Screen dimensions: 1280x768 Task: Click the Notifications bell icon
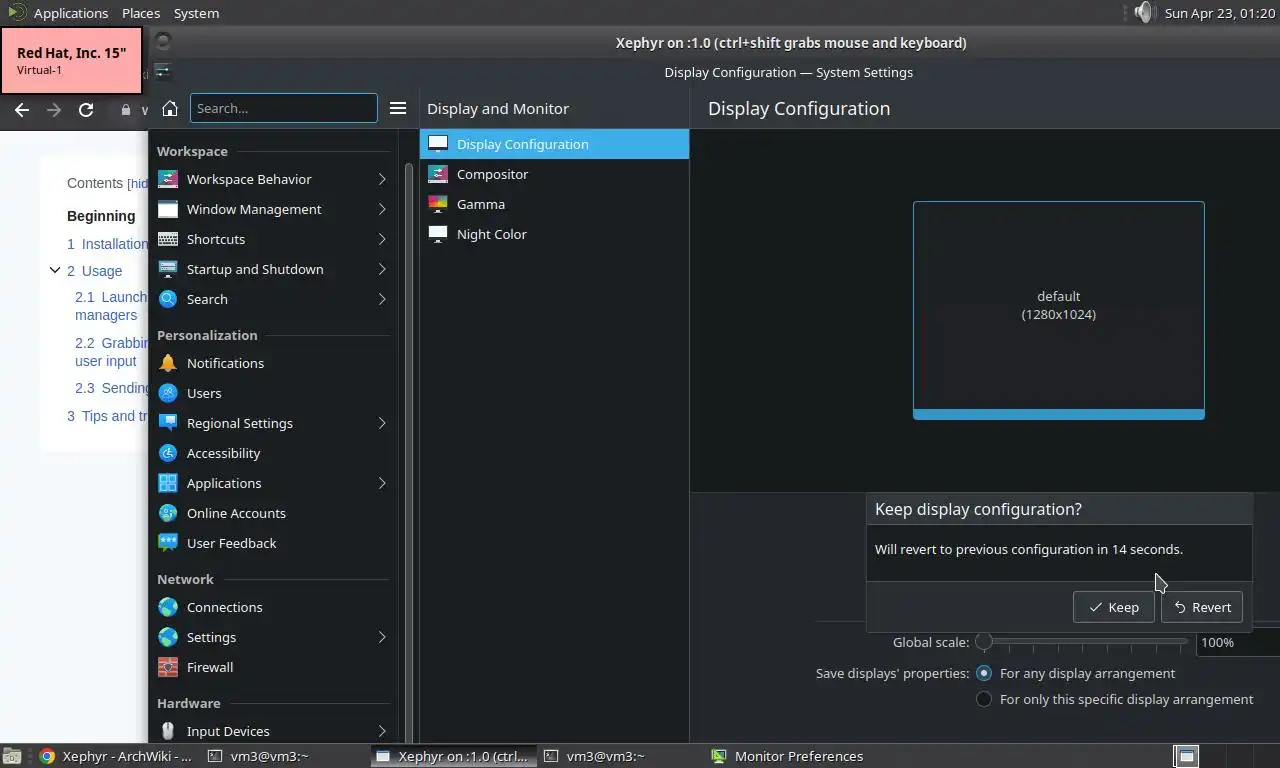click(168, 363)
